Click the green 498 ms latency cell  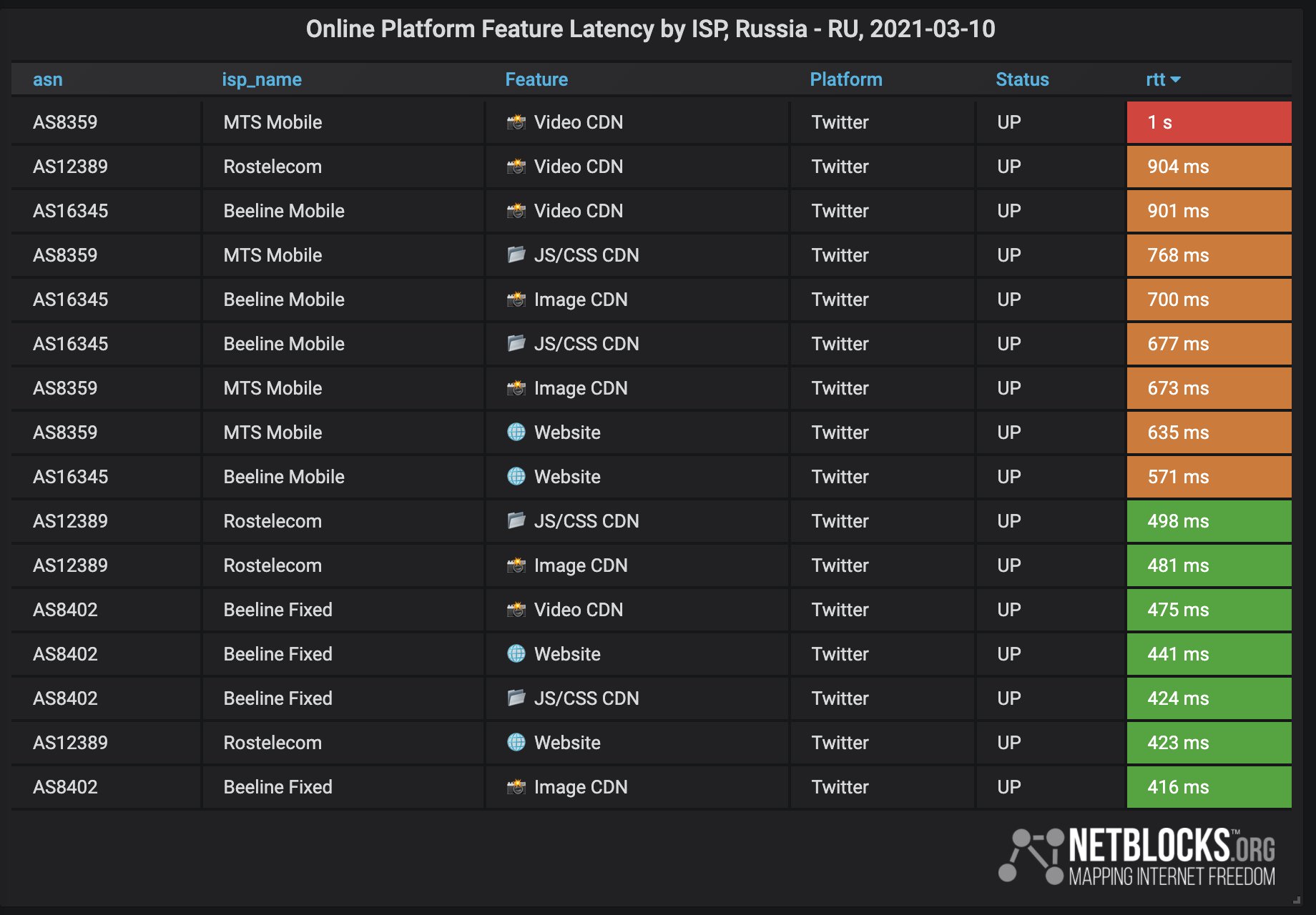tap(1209, 521)
